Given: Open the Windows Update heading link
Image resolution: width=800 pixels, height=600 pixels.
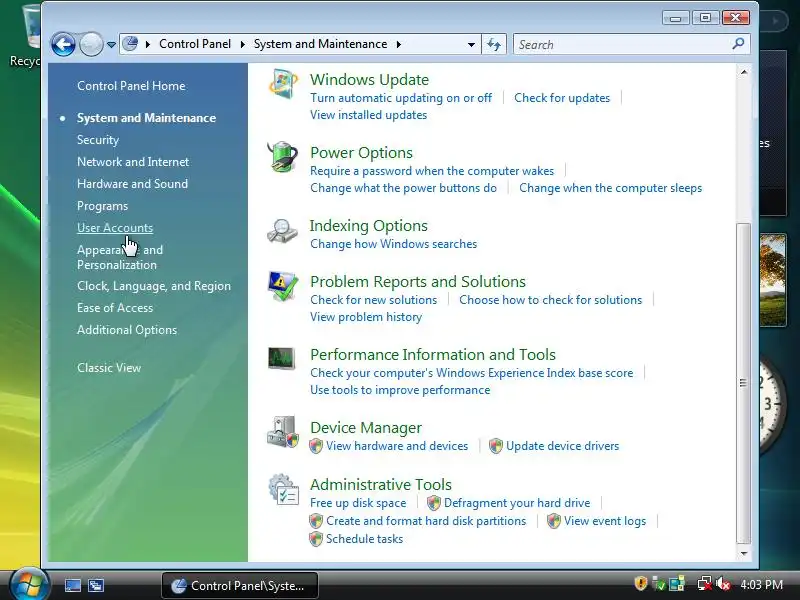Looking at the screenshot, I should 369,80.
